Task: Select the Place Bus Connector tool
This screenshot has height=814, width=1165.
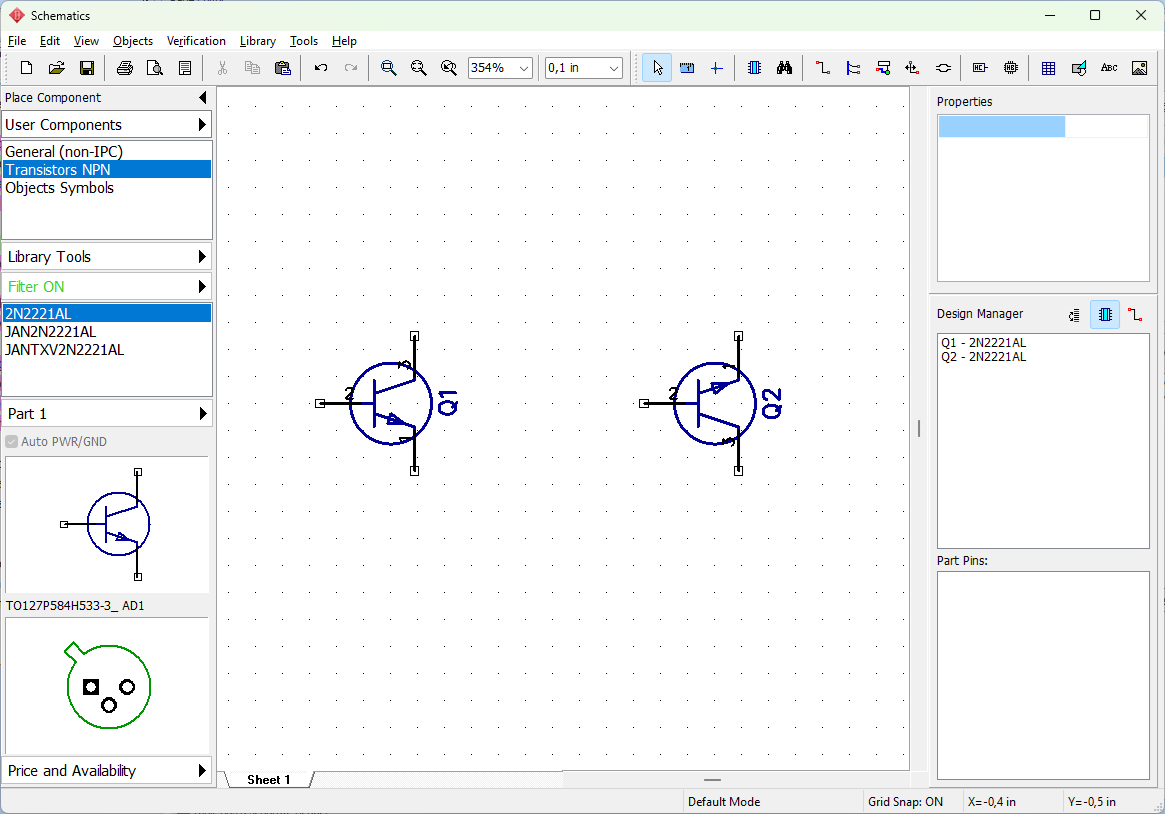Action: click(883, 68)
